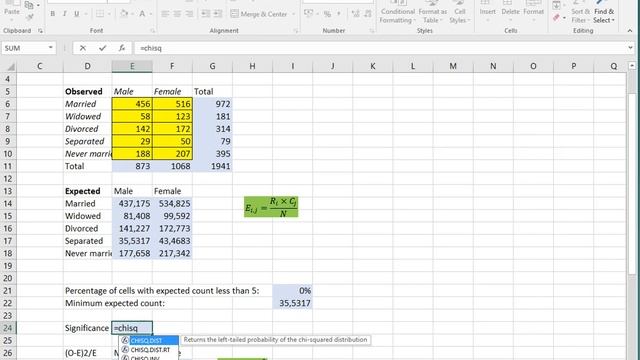
Task: Open Number format dialog launcher
Action: (371, 31)
